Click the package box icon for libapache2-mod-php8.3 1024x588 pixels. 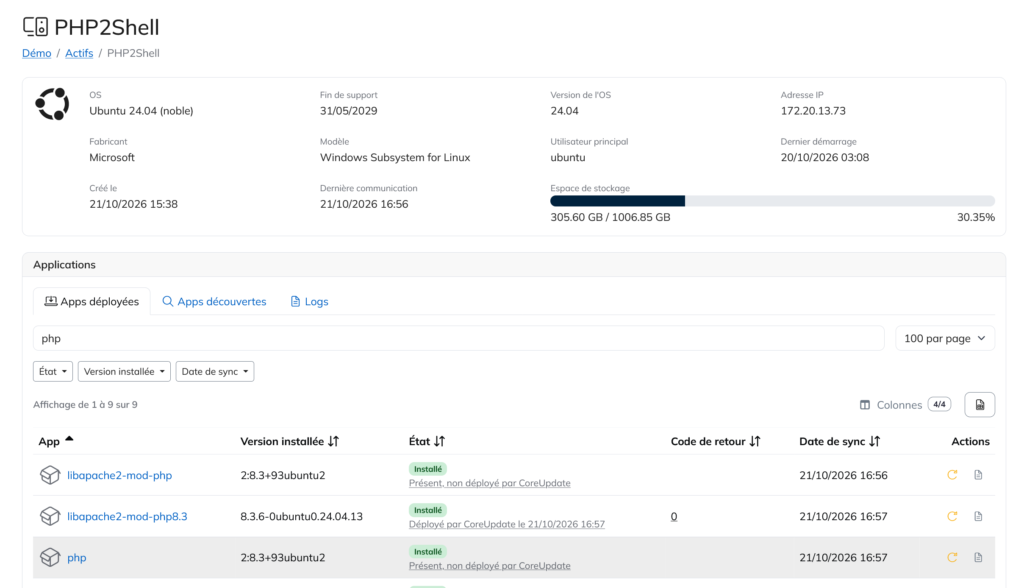coord(50,516)
